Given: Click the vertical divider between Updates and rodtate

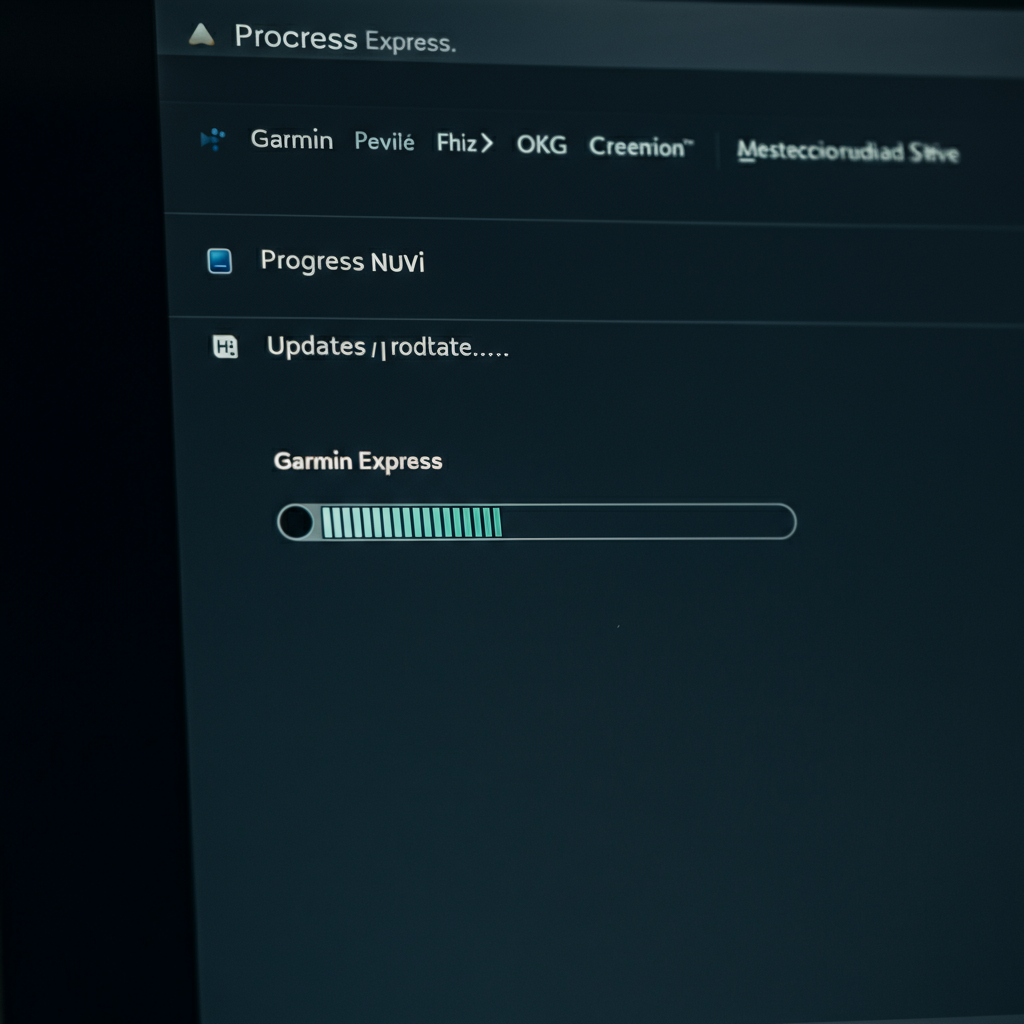Looking at the screenshot, I should (x=377, y=350).
